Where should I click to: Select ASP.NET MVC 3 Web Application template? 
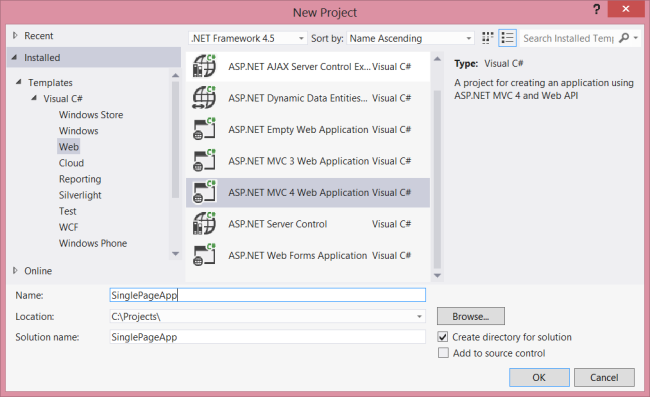click(308, 161)
